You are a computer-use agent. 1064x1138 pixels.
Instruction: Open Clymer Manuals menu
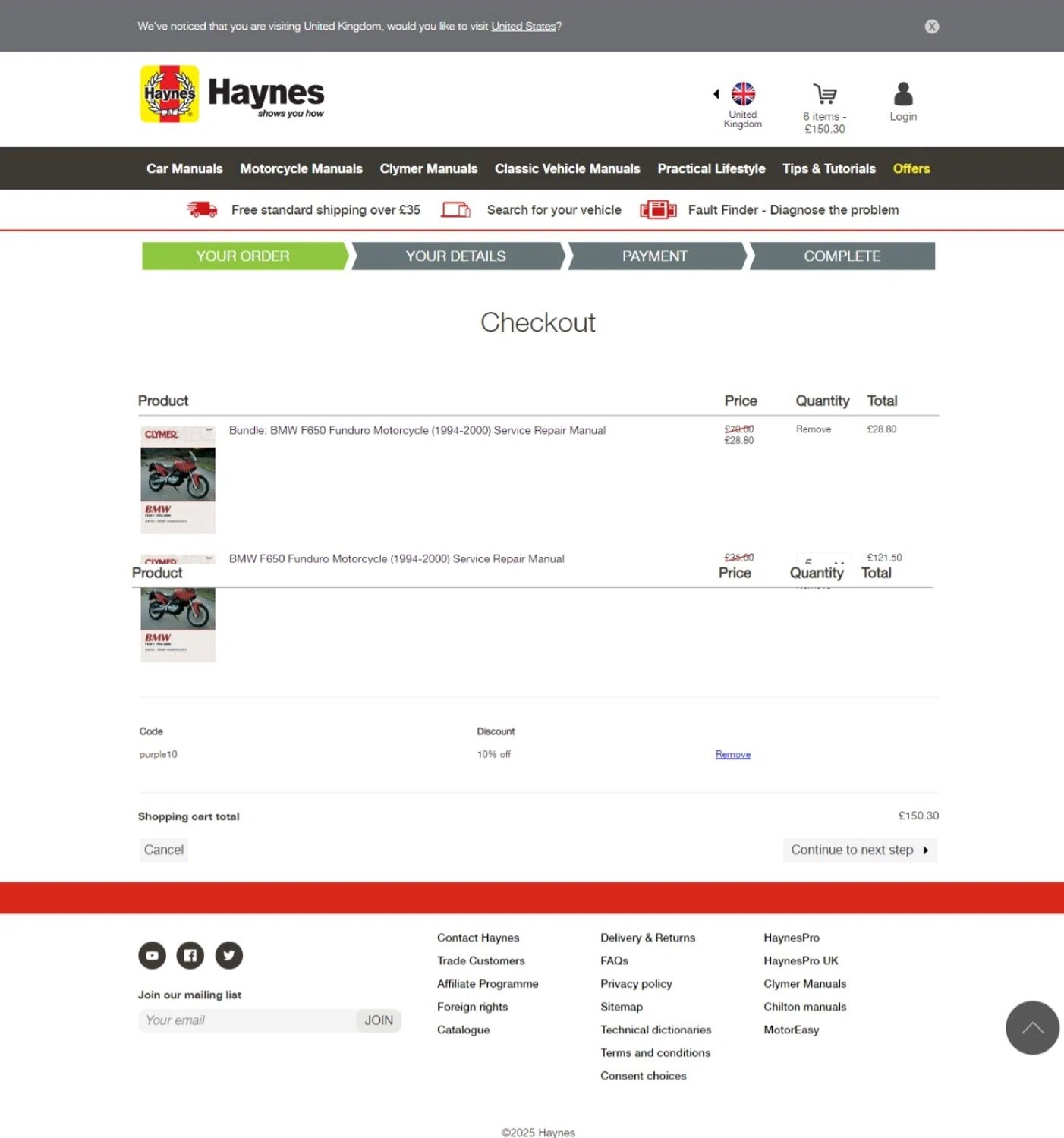429,168
